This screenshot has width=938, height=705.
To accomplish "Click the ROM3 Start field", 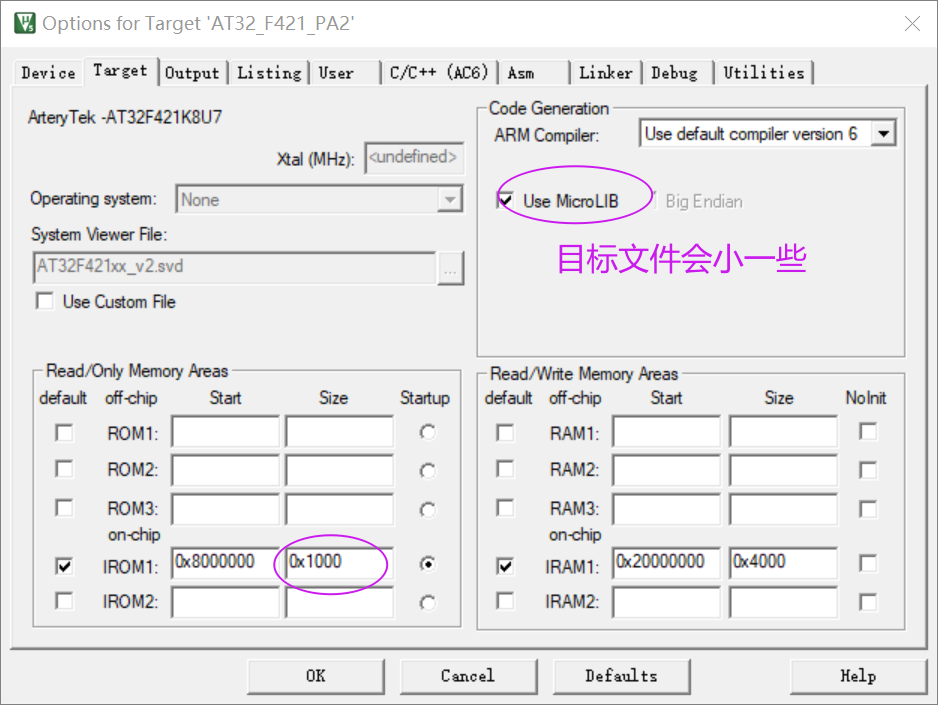I will click(225, 509).
